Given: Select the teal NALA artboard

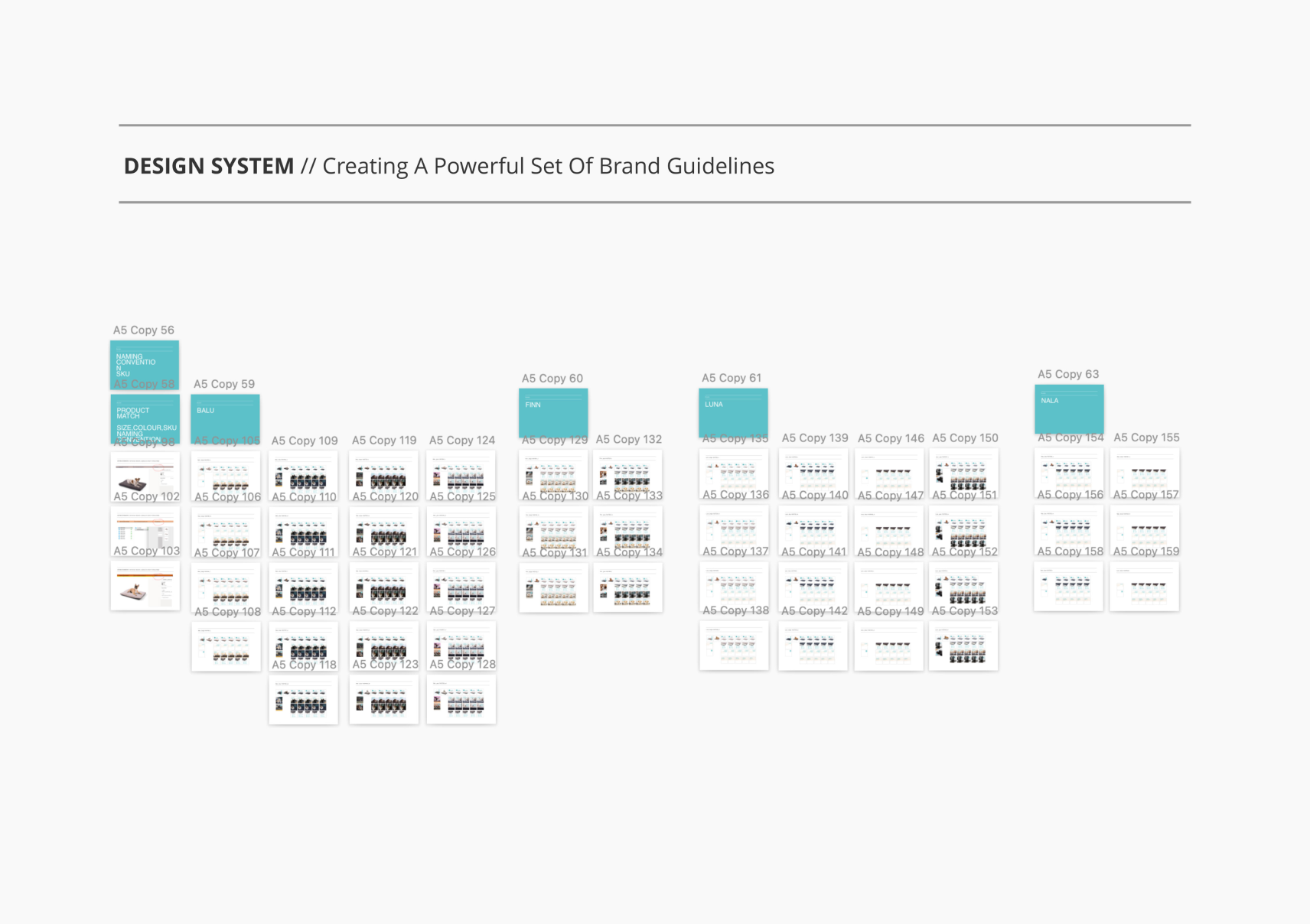Looking at the screenshot, I should [1069, 409].
